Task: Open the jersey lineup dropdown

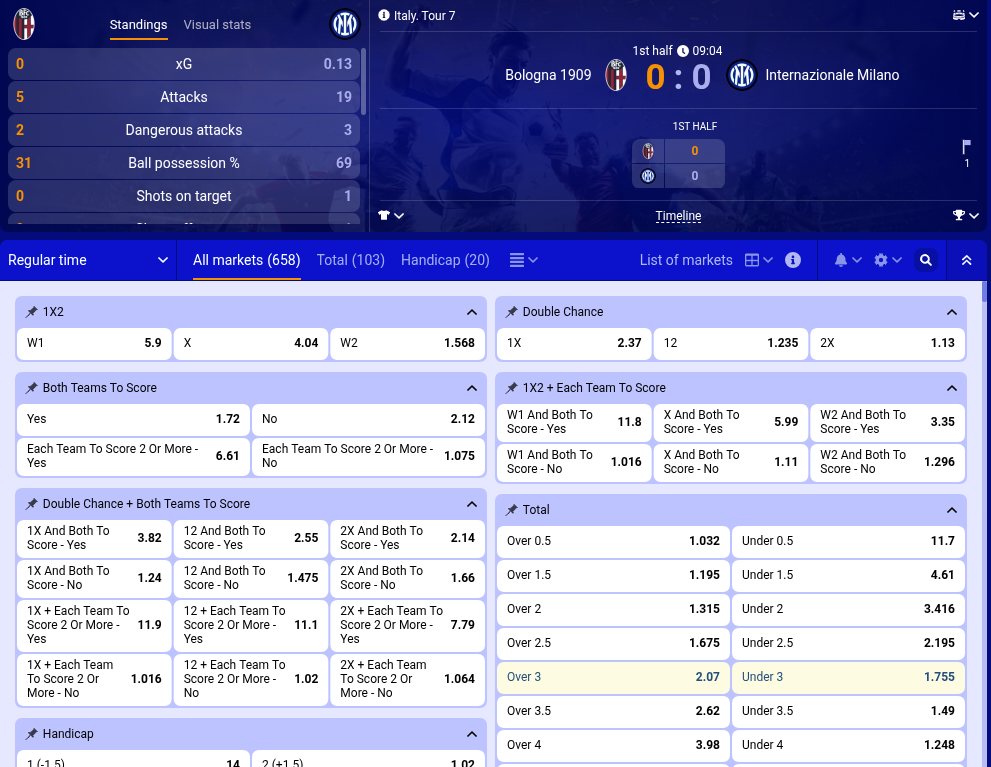Action: point(391,215)
